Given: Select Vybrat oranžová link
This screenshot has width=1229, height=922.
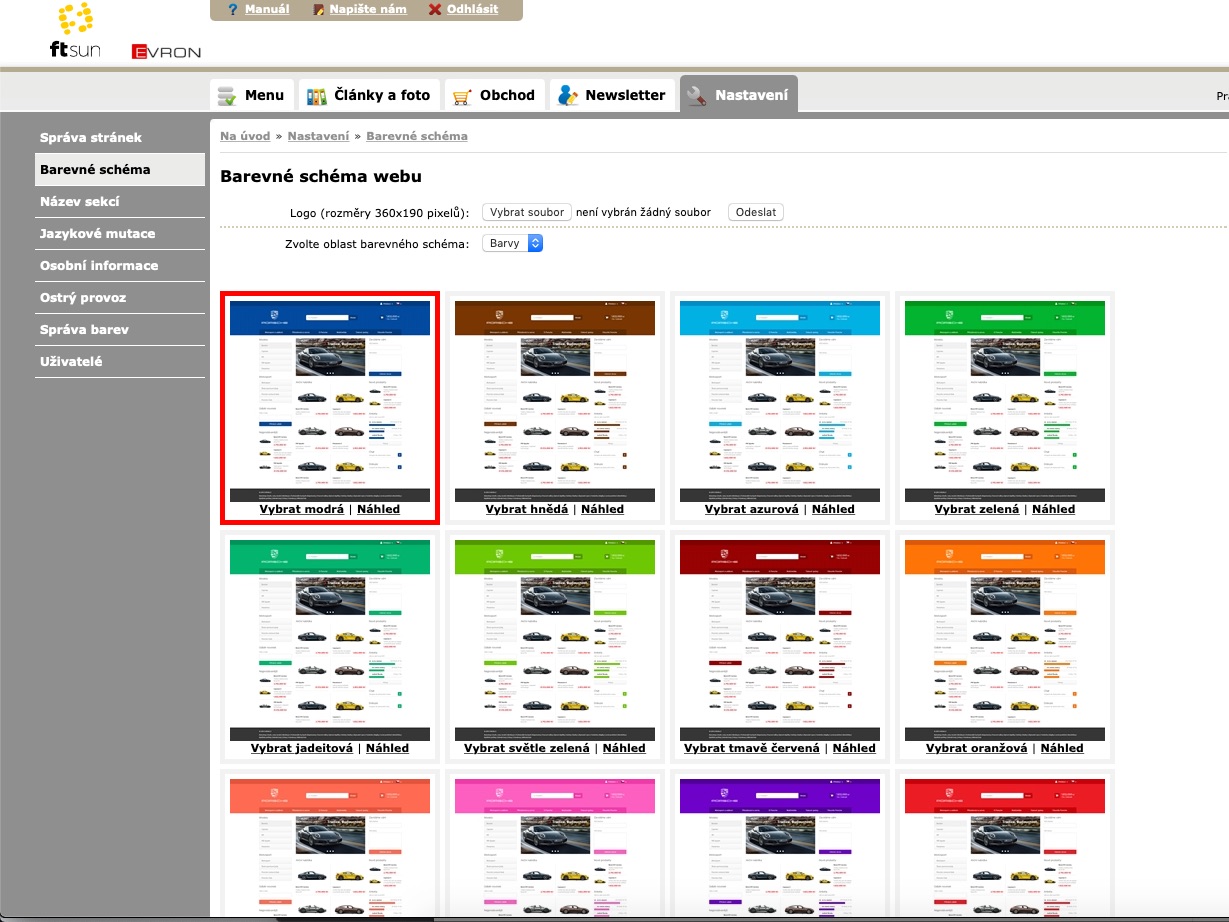Looking at the screenshot, I should click(x=977, y=748).
